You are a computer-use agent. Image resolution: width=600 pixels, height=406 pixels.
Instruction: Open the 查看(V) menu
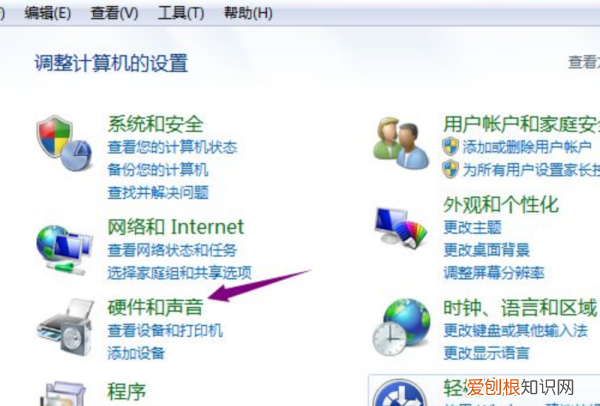pos(114,13)
